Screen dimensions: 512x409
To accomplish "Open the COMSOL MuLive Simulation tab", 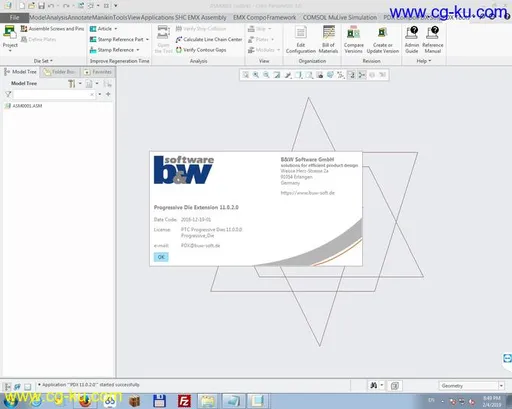I will click(x=340, y=17).
